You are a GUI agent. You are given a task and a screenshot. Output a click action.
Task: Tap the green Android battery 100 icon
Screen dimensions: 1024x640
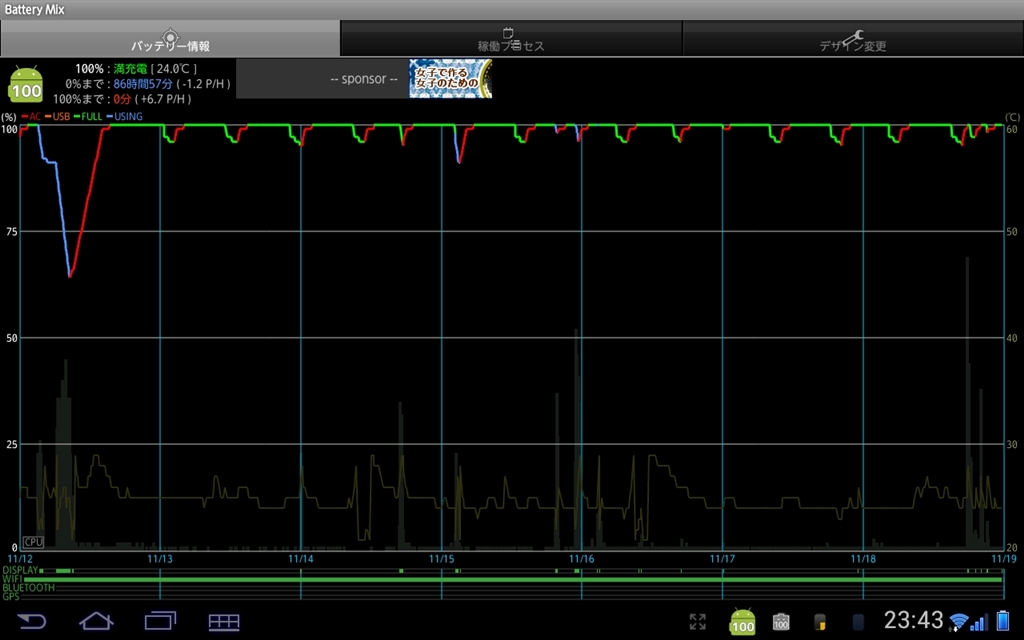(26, 84)
